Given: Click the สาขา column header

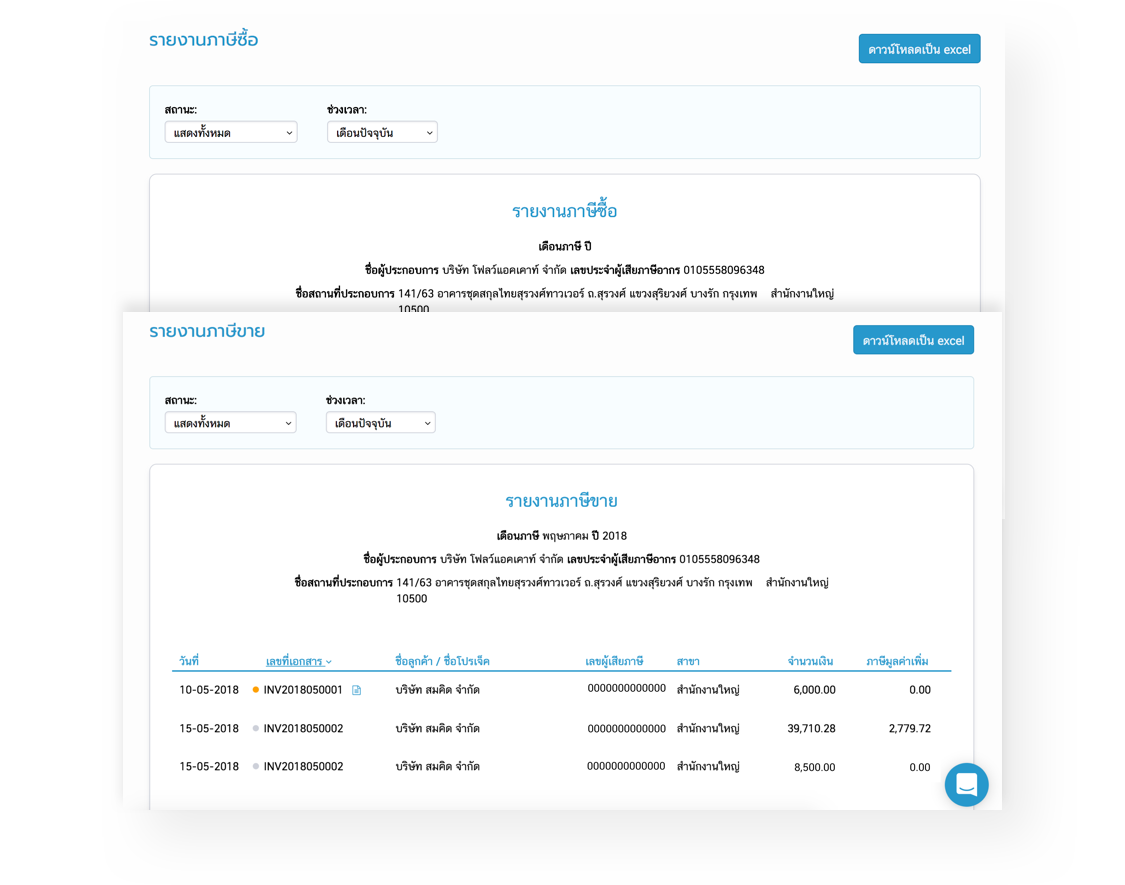Looking at the screenshot, I should click(x=688, y=661).
